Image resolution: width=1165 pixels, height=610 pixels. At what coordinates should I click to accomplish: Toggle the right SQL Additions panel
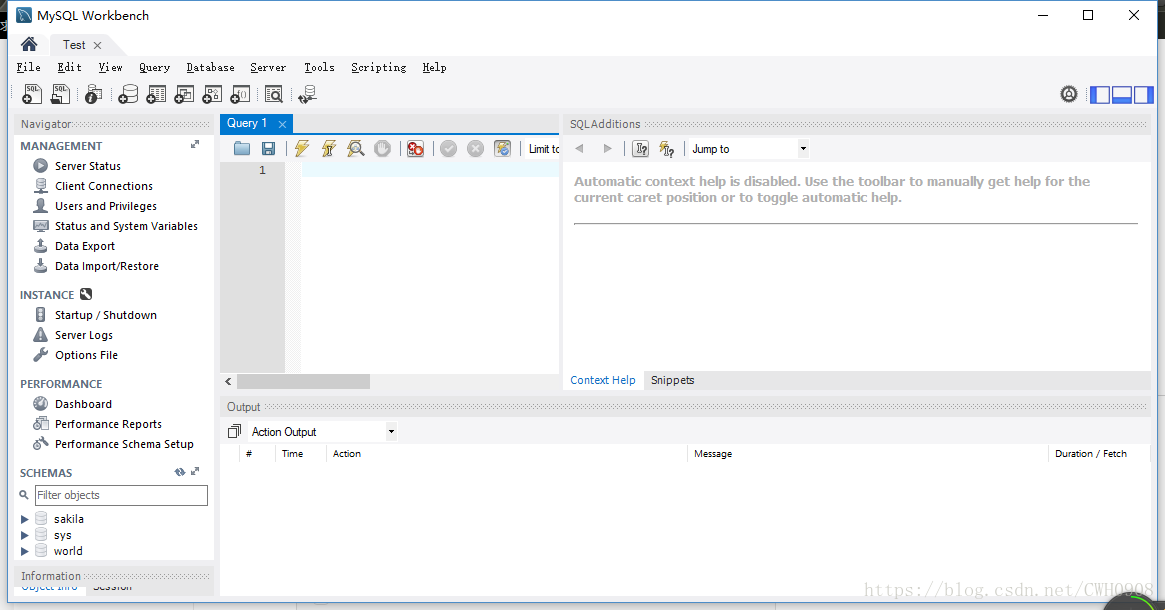1143,94
